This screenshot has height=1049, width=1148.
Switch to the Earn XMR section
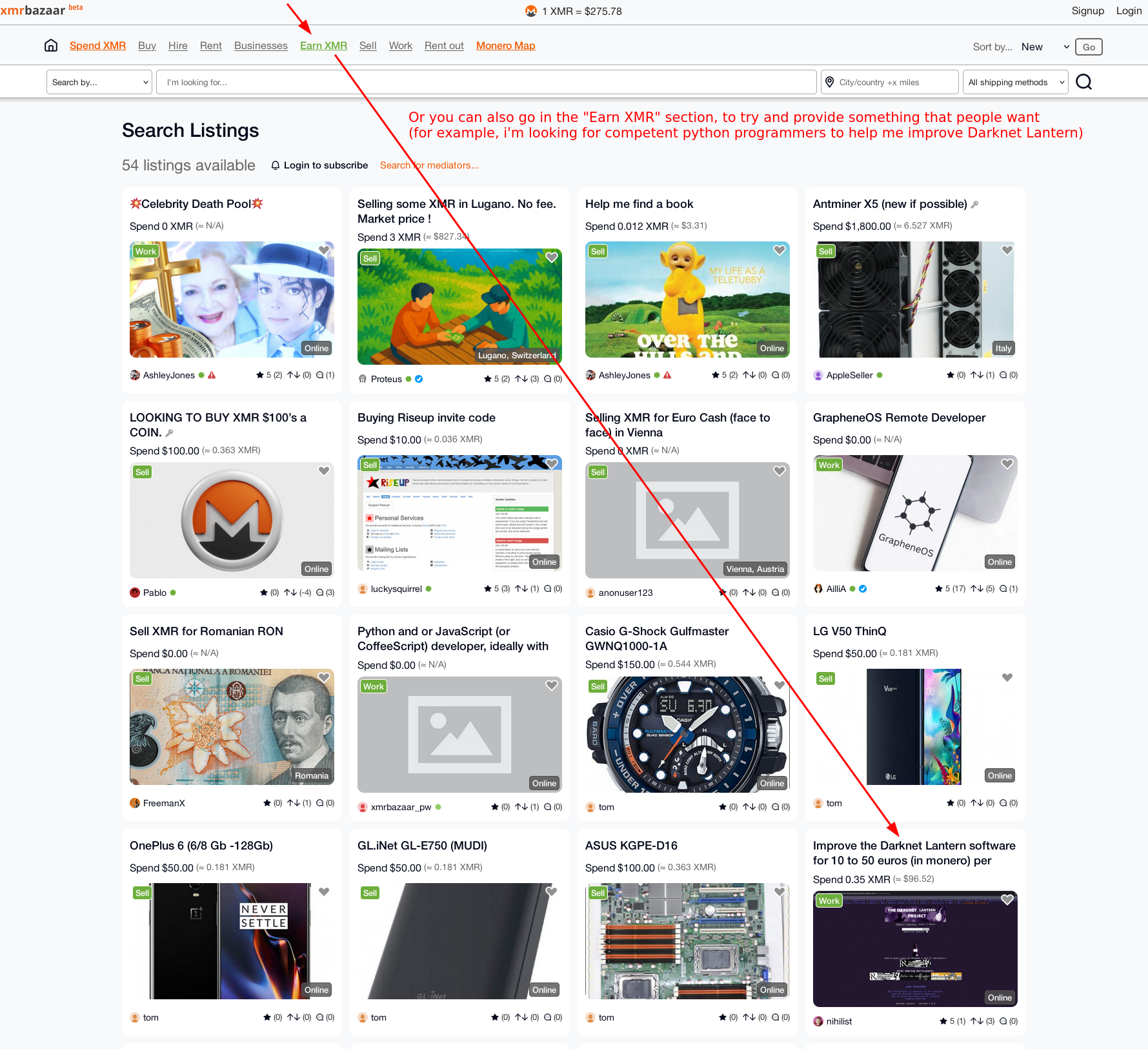pyautogui.click(x=323, y=45)
